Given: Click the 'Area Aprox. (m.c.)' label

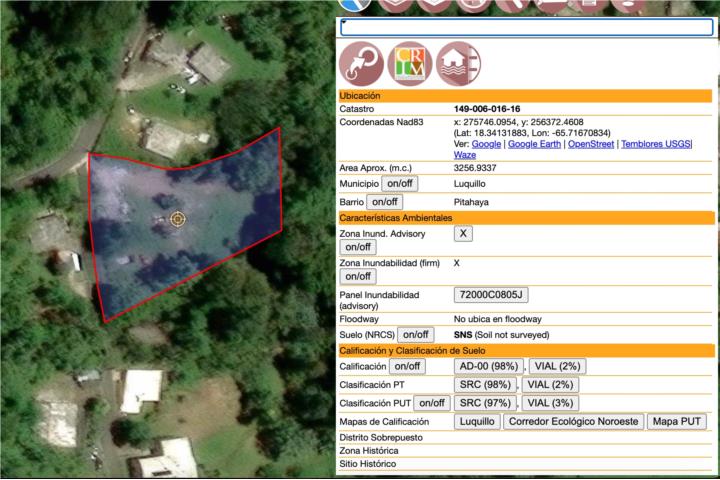Looking at the screenshot, I should (375, 168).
